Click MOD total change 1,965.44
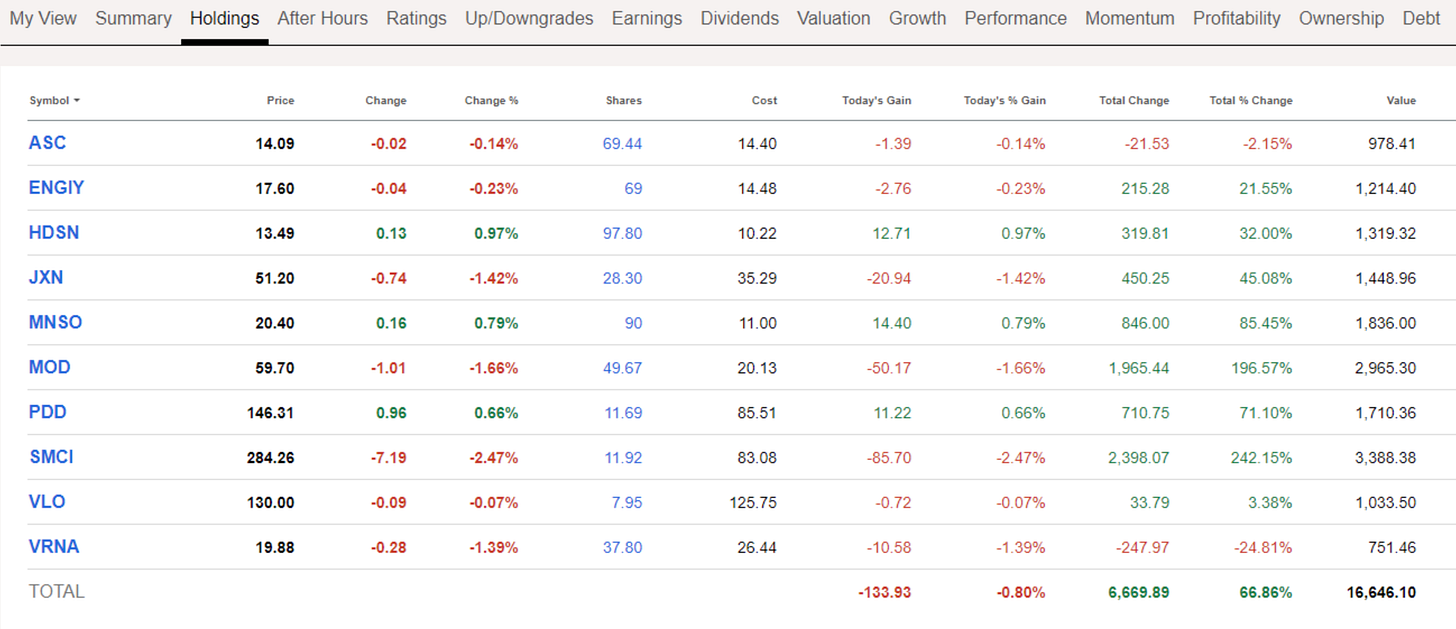The width and height of the screenshot is (1456, 629). (x=1138, y=368)
